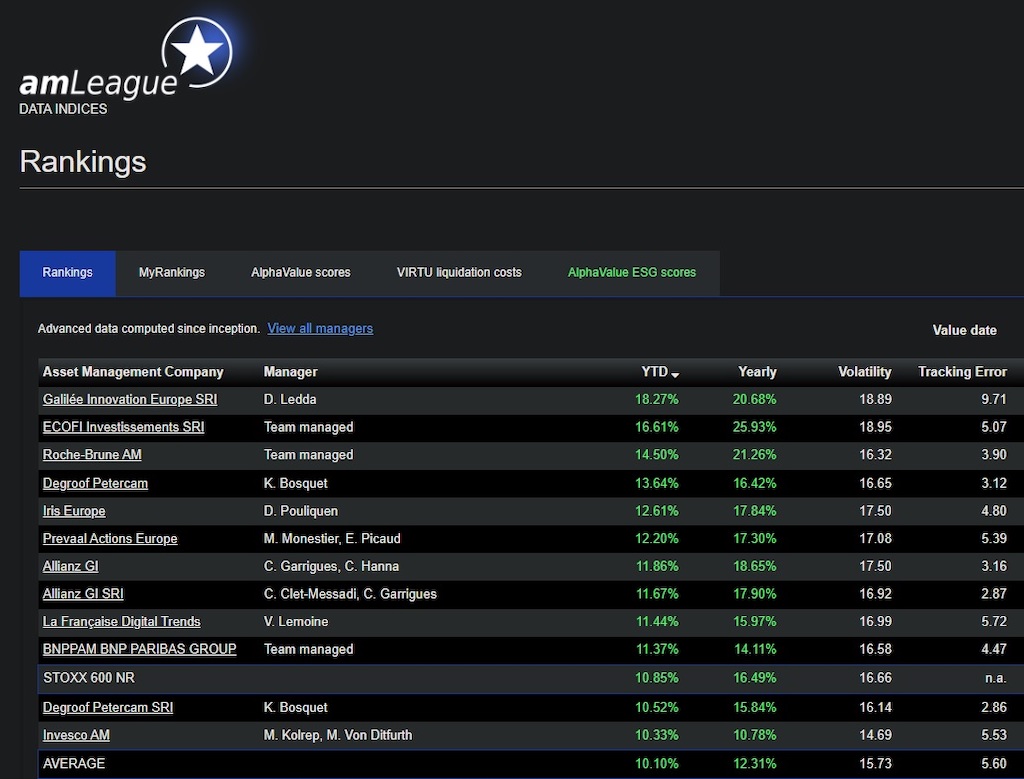1024x779 pixels.
Task: Click the 12.61% Iris Europe YTD value
Action: [x=656, y=511]
